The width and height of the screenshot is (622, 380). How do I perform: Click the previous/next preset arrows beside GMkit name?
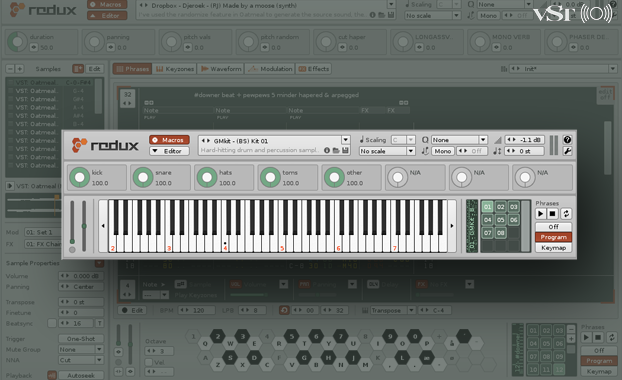pos(205,140)
